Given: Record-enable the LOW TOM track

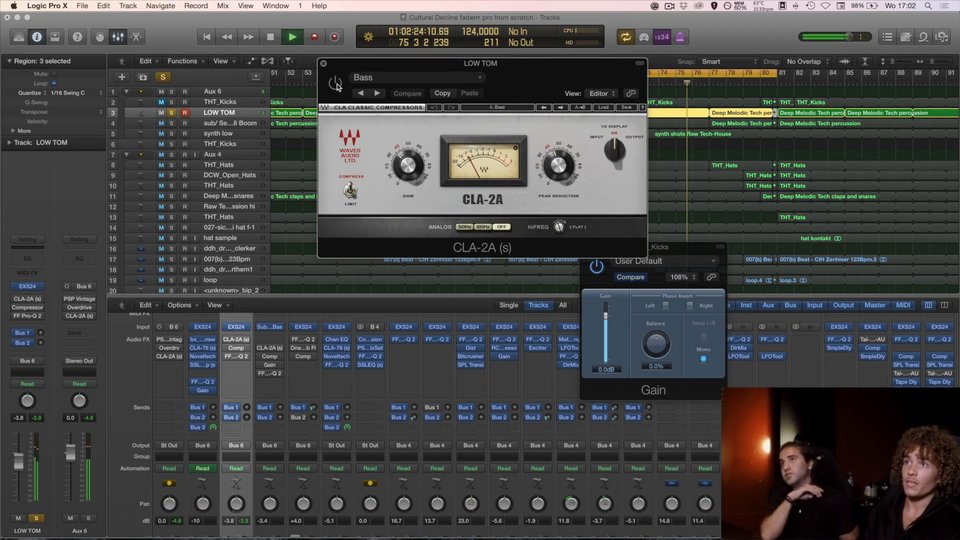Looking at the screenshot, I should [x=184, y=113].
